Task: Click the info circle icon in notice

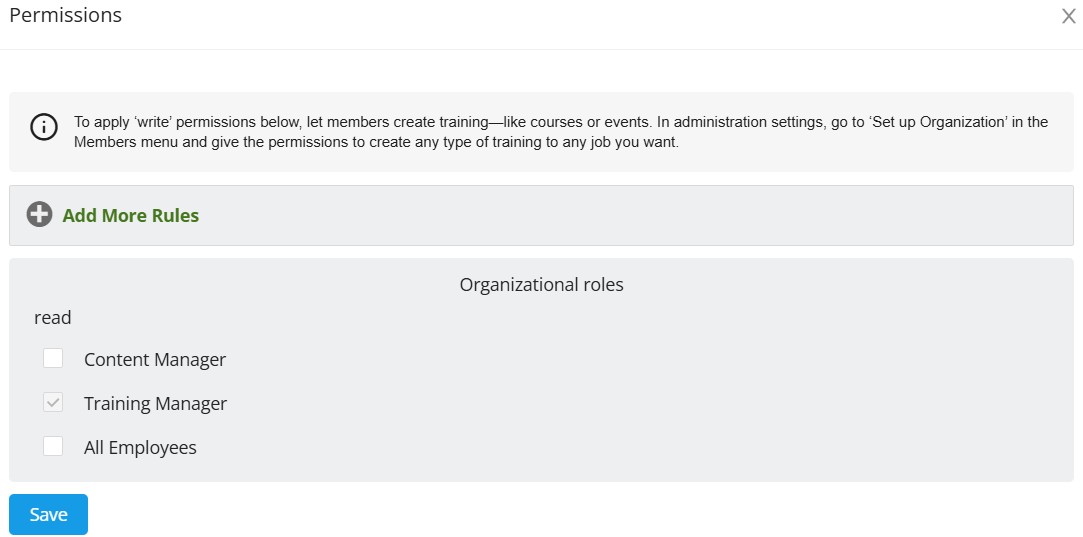Action: (44, 127)
